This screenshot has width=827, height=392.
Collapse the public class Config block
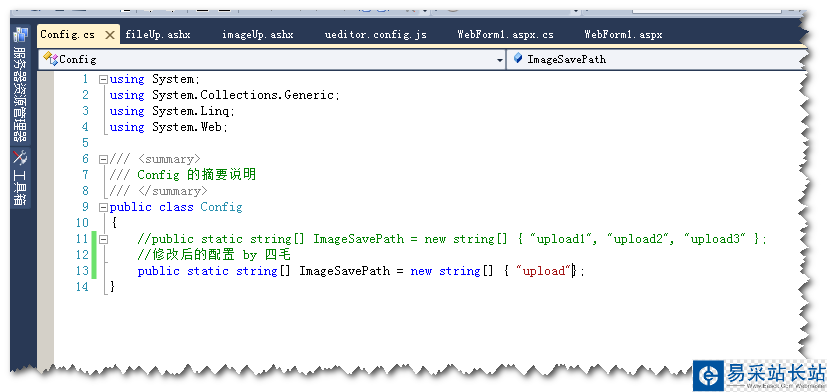tap(103, 207)
